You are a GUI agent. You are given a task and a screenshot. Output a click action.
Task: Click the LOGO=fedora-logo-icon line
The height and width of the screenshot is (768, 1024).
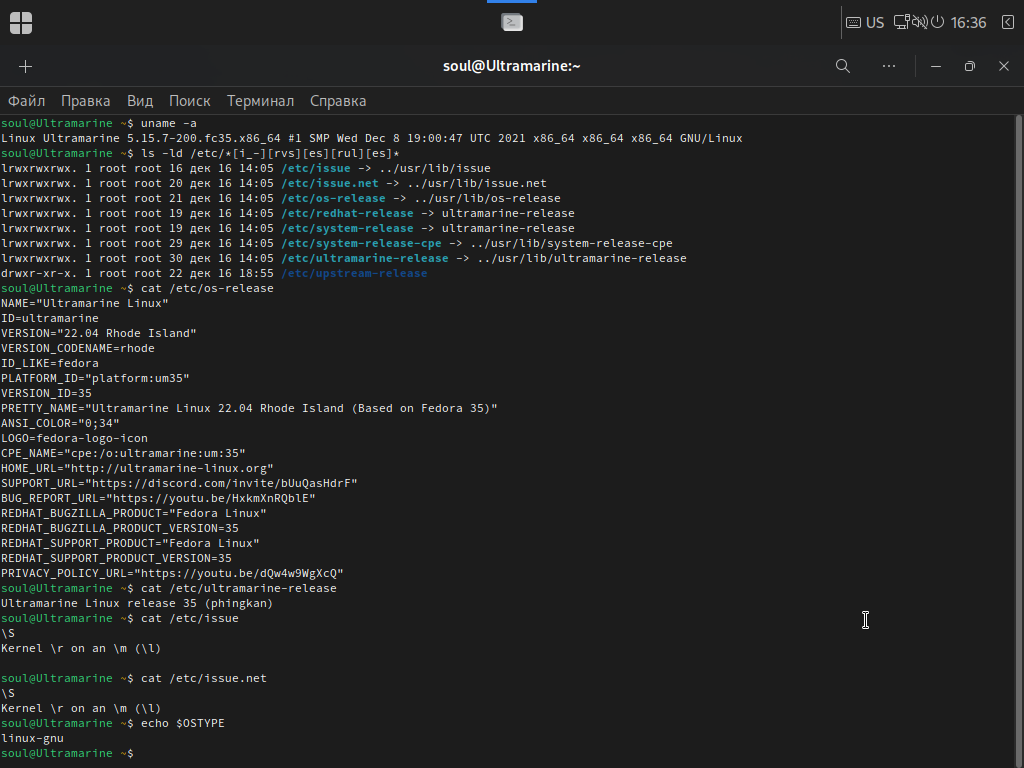74,439
